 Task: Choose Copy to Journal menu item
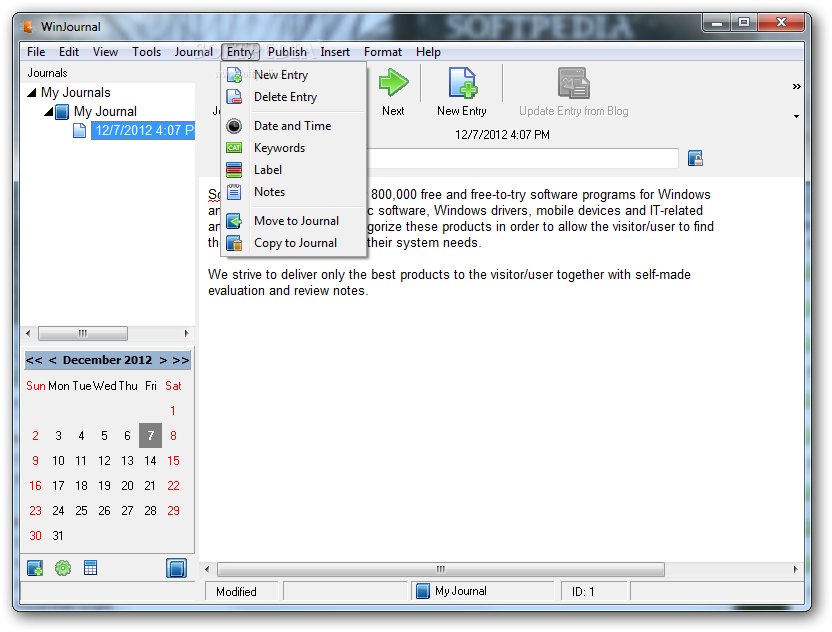tap(293, 243)
